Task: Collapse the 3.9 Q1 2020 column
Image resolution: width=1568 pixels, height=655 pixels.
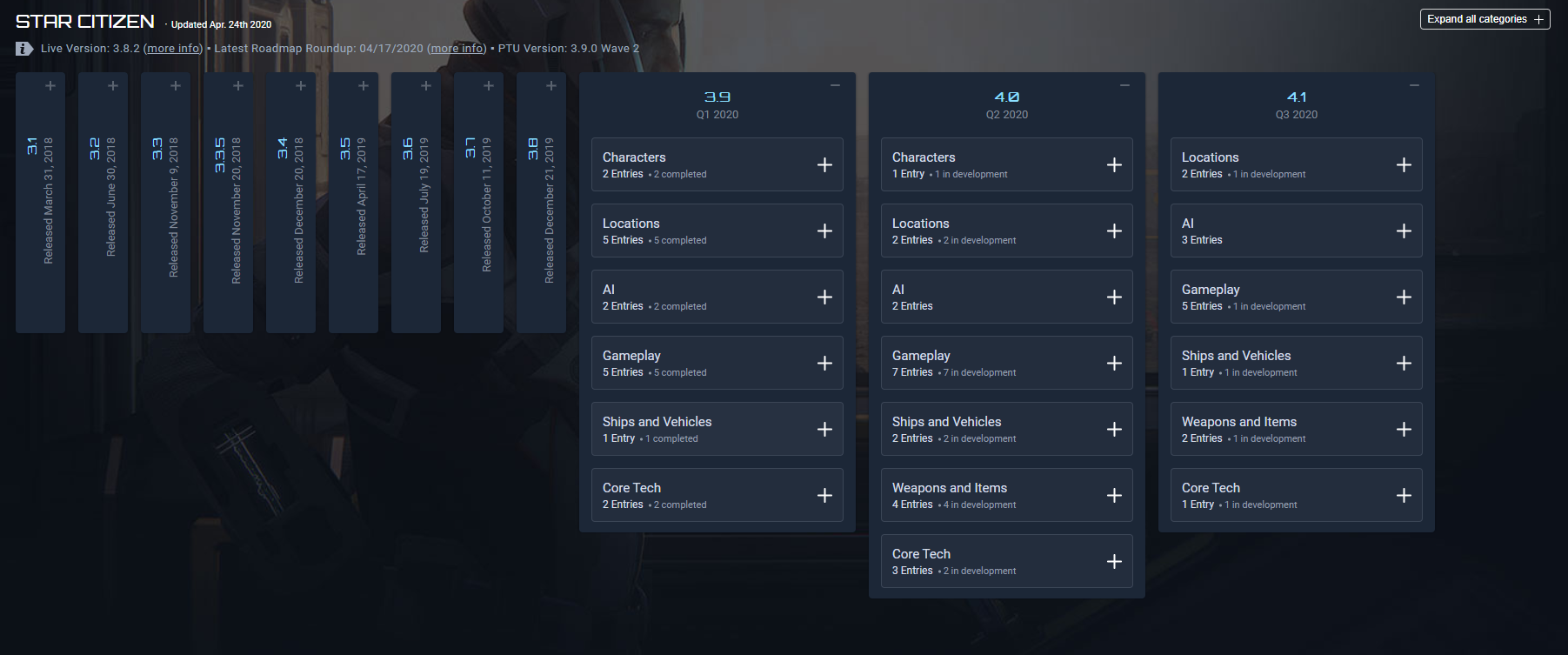Action: (835, 85)
